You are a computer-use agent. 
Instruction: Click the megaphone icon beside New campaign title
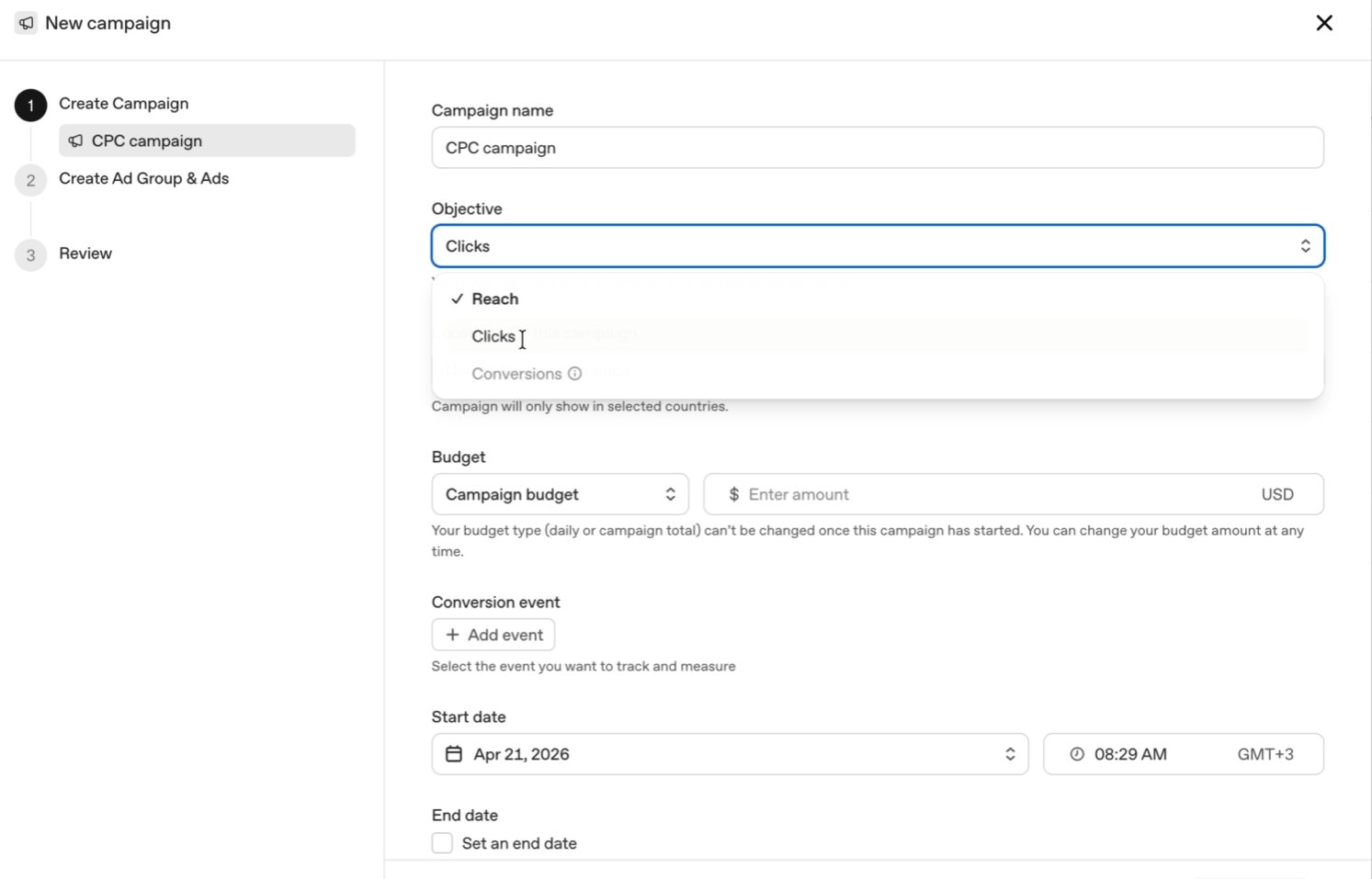tap(27, 22)
